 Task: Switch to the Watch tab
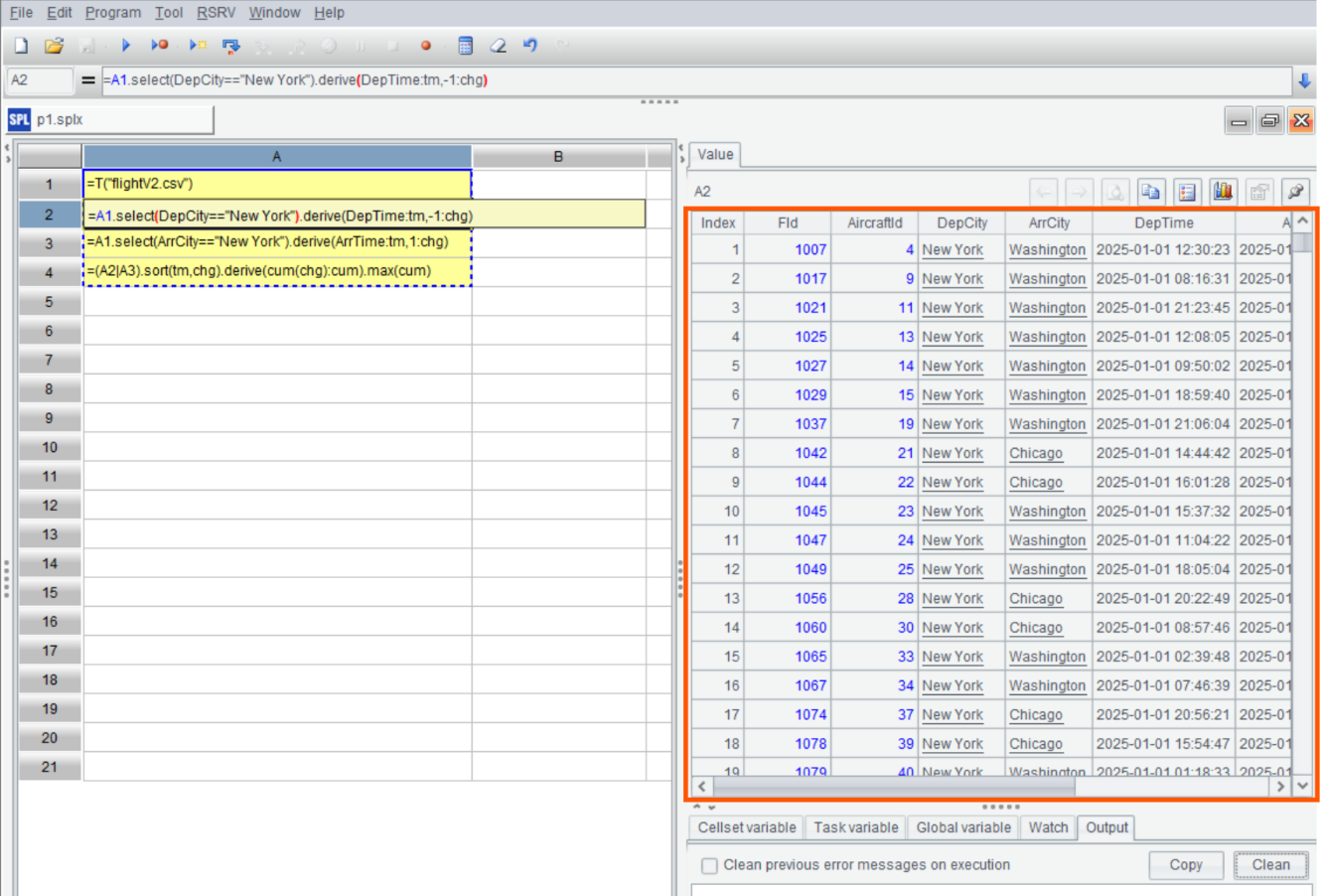(x=1048, y=827)
